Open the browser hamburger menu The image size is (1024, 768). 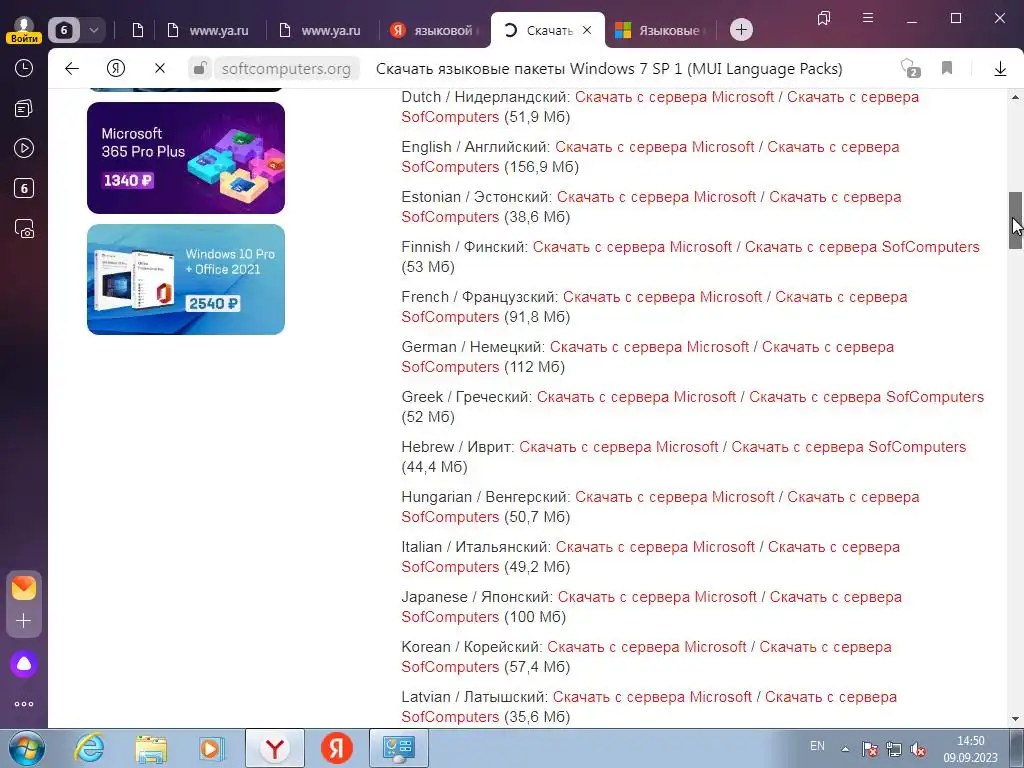click(x=868, y=18)
